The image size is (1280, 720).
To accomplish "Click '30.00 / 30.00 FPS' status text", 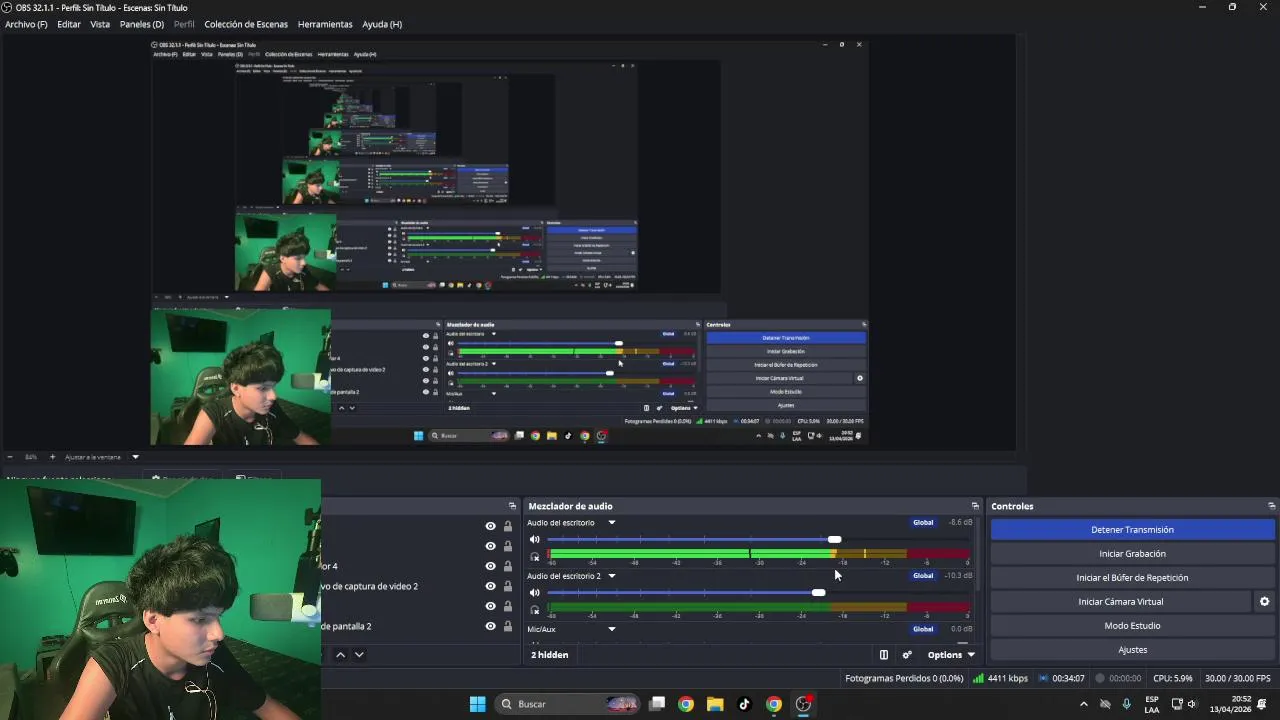I will (x=1237, y=678).
